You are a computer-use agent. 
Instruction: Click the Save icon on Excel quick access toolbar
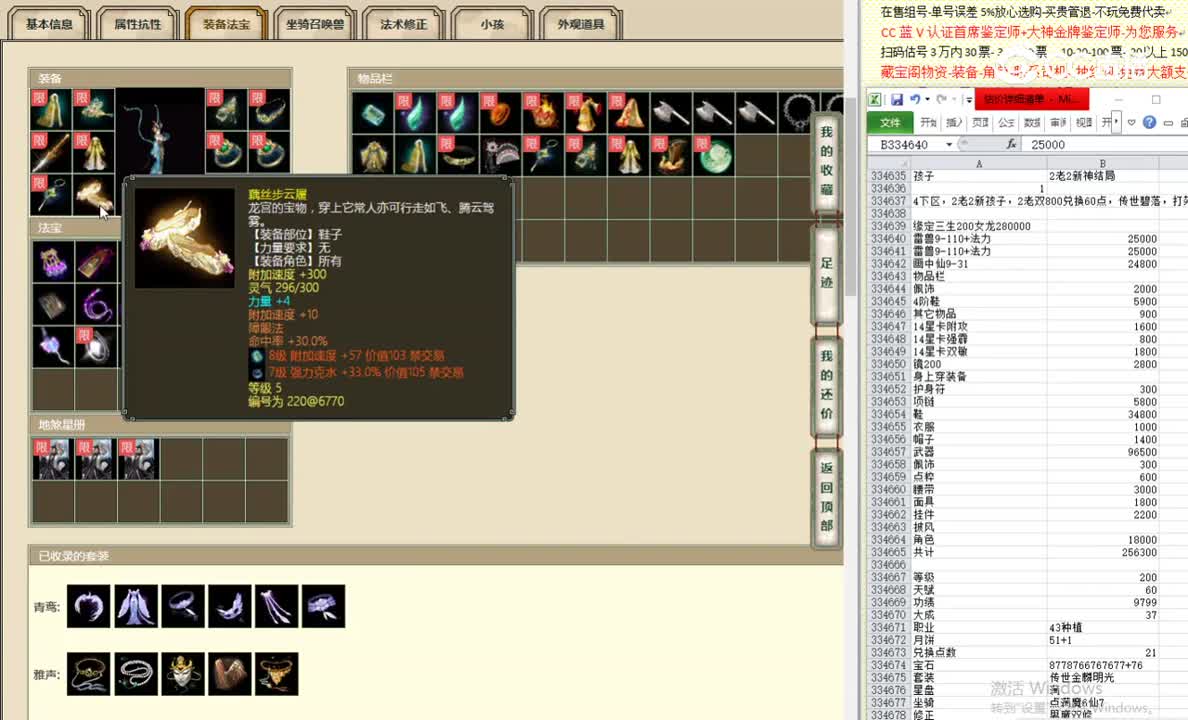(x=898, y=99)
